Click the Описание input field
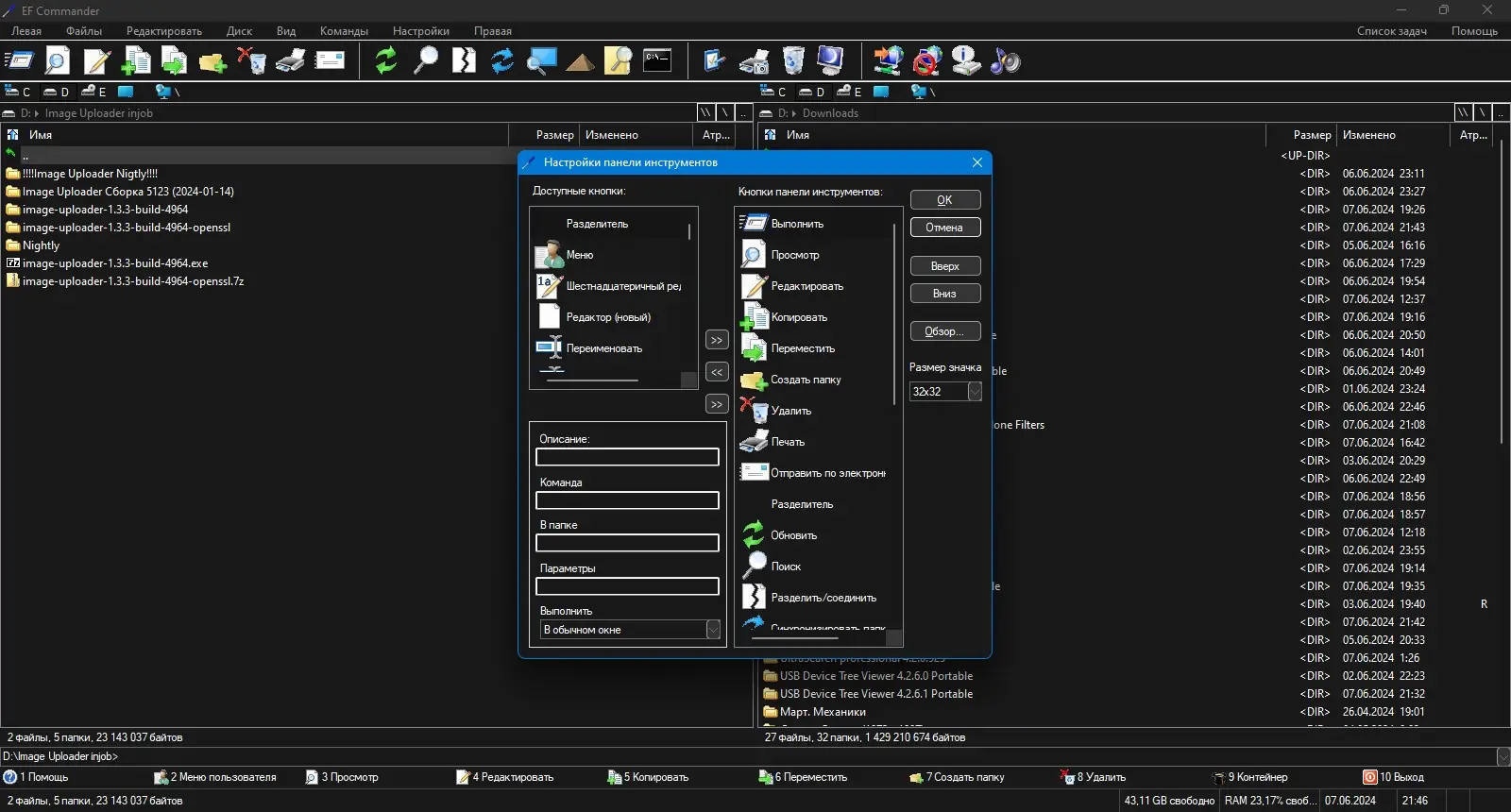 [x=627, y=457]
